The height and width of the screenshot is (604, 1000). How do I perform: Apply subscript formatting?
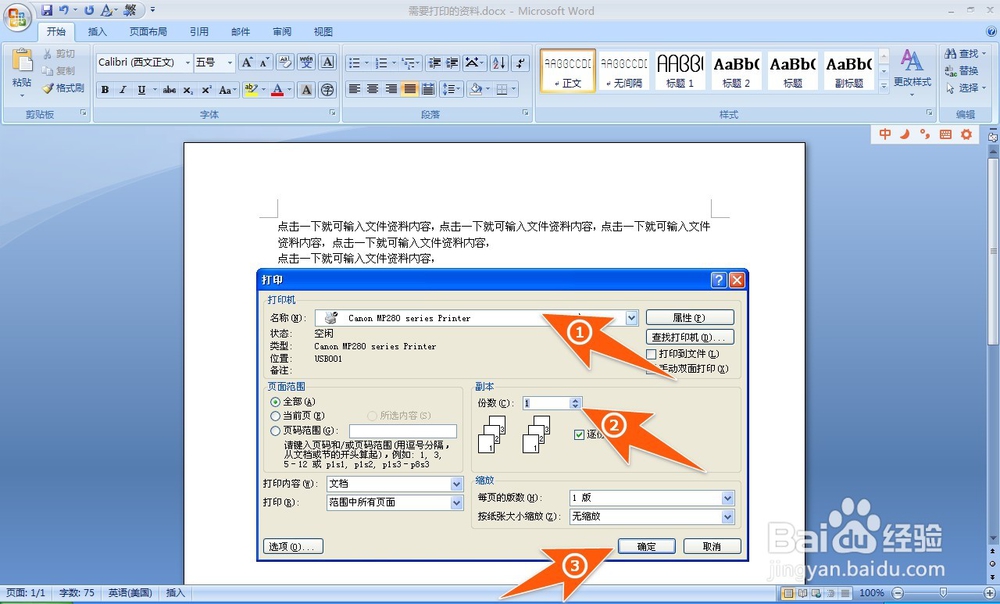point(188,90)
